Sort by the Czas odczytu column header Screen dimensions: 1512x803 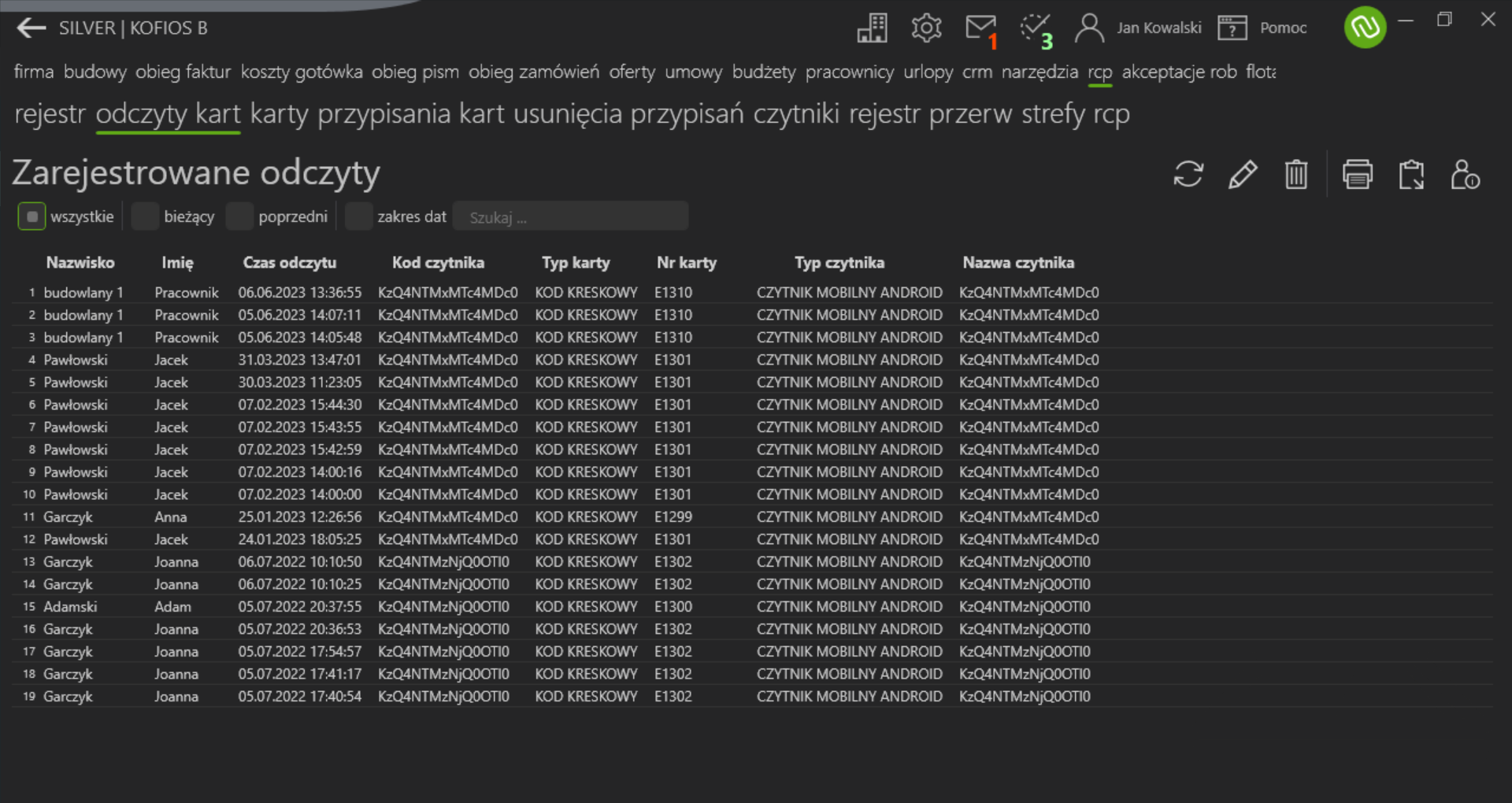289,263
